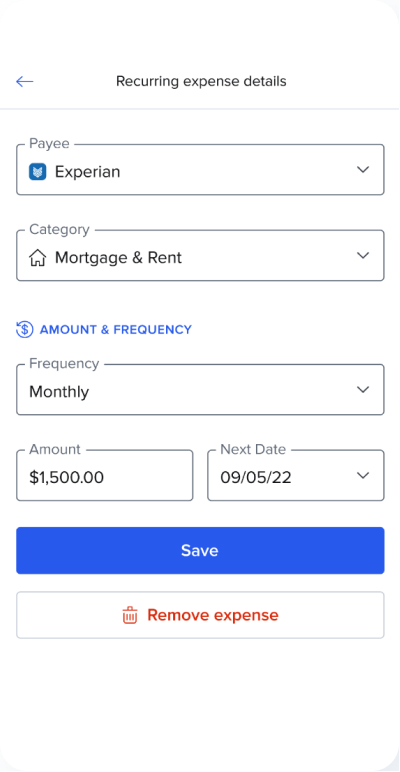Click the AMOUNT & FREQUENCY heading
Image resolution: width=400 pixels, height=772 pixels.
[115, 329]
